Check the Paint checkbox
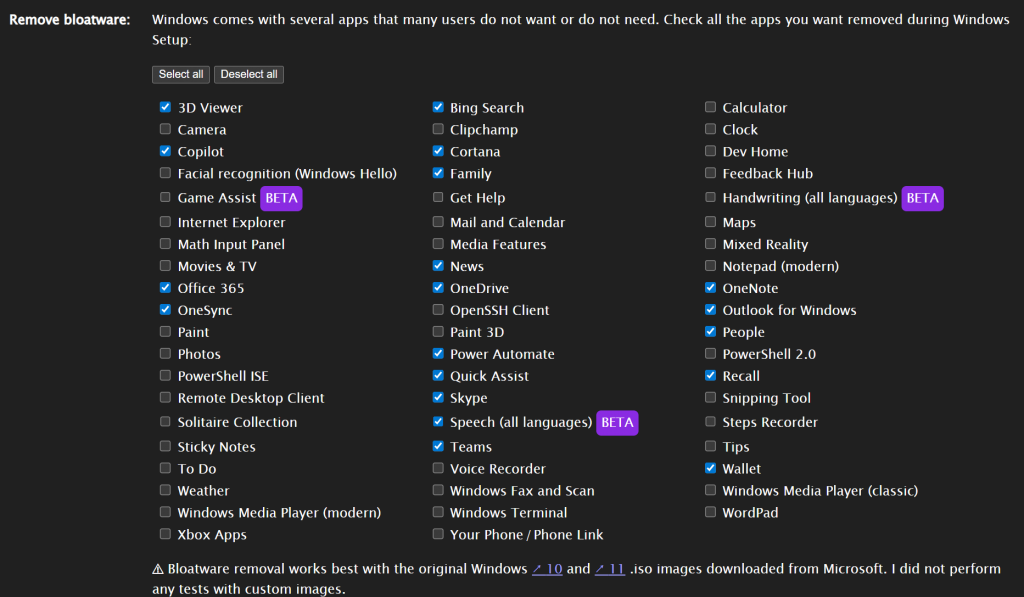 (165, 332)
